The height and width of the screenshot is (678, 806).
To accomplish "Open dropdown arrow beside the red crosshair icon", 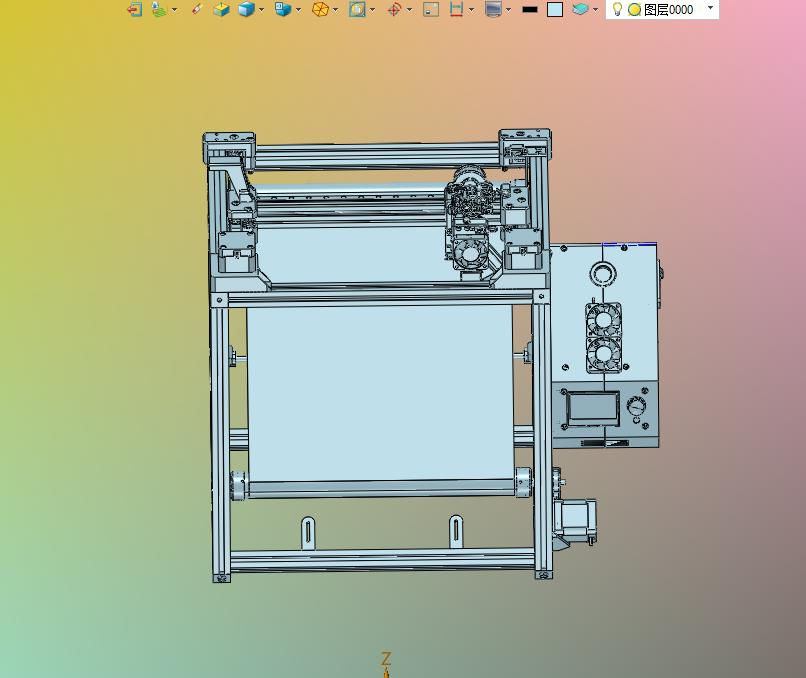I will 410,10.
